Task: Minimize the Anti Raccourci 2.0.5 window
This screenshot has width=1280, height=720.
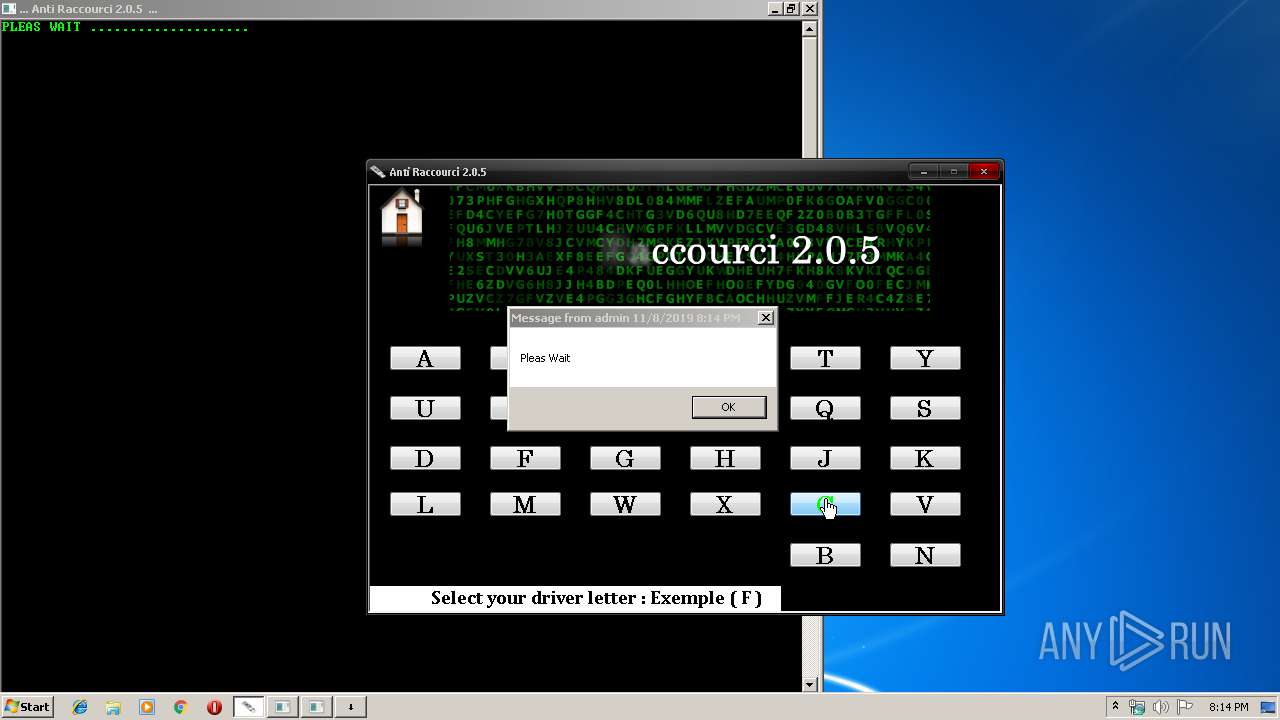Action: coord(924,172)
